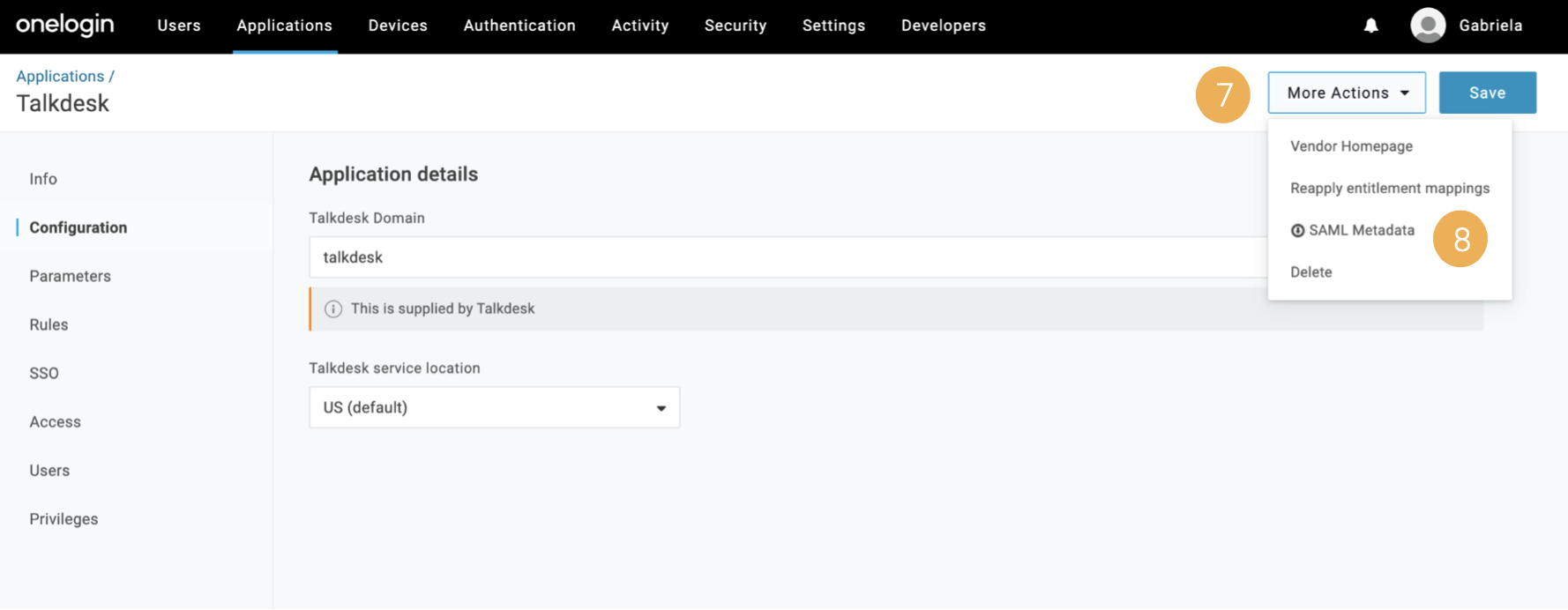Focus the Talkdesk Domain input field
The height and width of the screenshot is (610, 1568).
click(x=788, y=257)
